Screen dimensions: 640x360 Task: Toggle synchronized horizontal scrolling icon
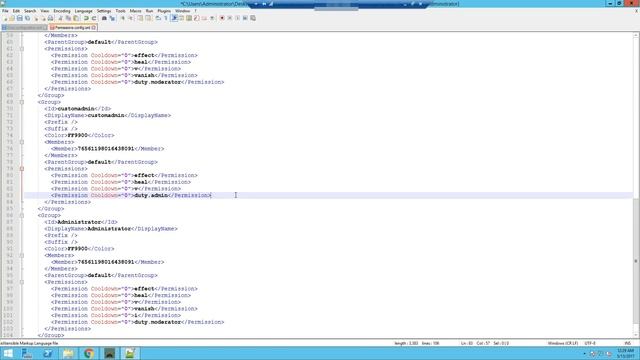coord(148,18)
